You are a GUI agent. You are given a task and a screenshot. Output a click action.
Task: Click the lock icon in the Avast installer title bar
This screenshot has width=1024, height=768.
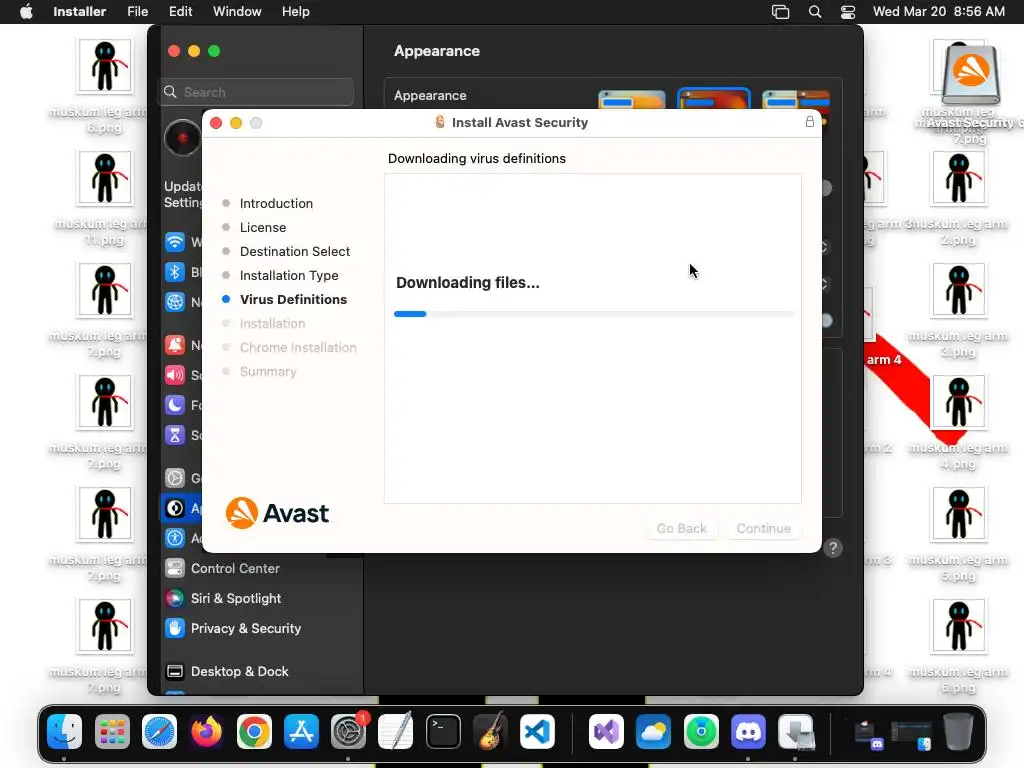809,122
